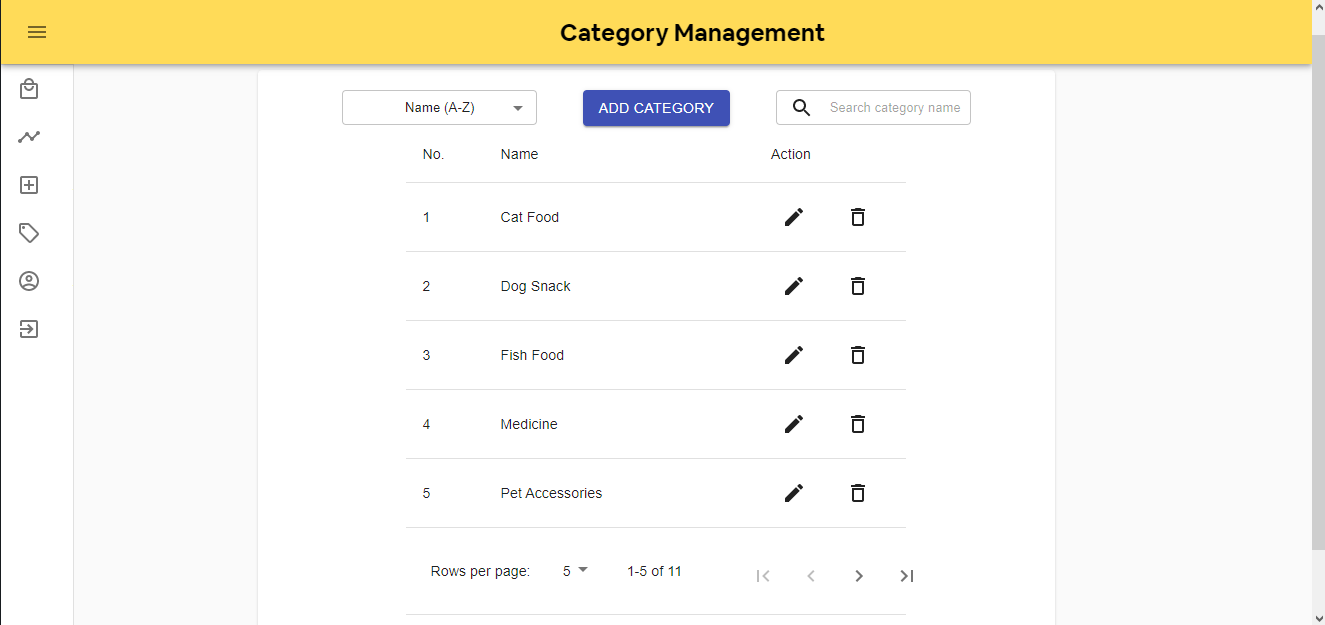Click the logout icon in sidebar

click(x=29, y=328)
